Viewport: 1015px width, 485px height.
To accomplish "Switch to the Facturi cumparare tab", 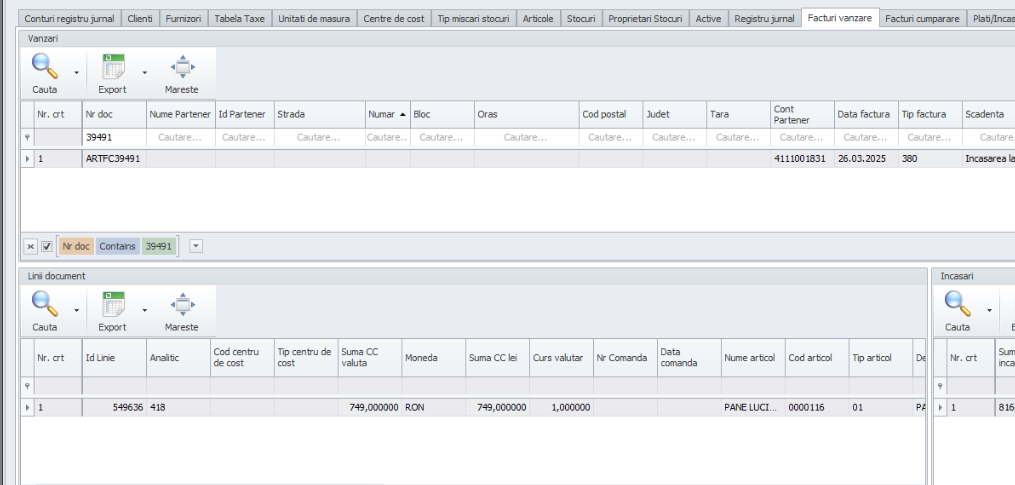I will 922,20.
